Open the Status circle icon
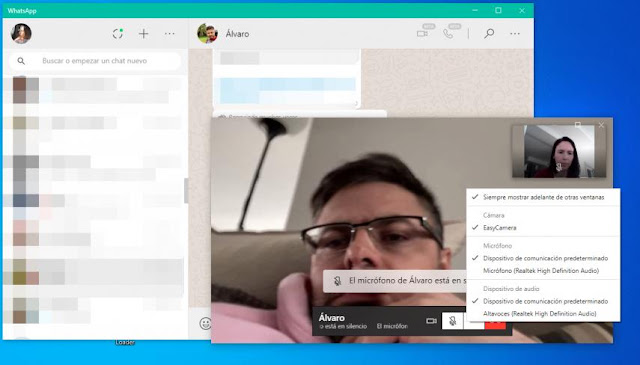The image size is (640, 365). tap(118, 33)
